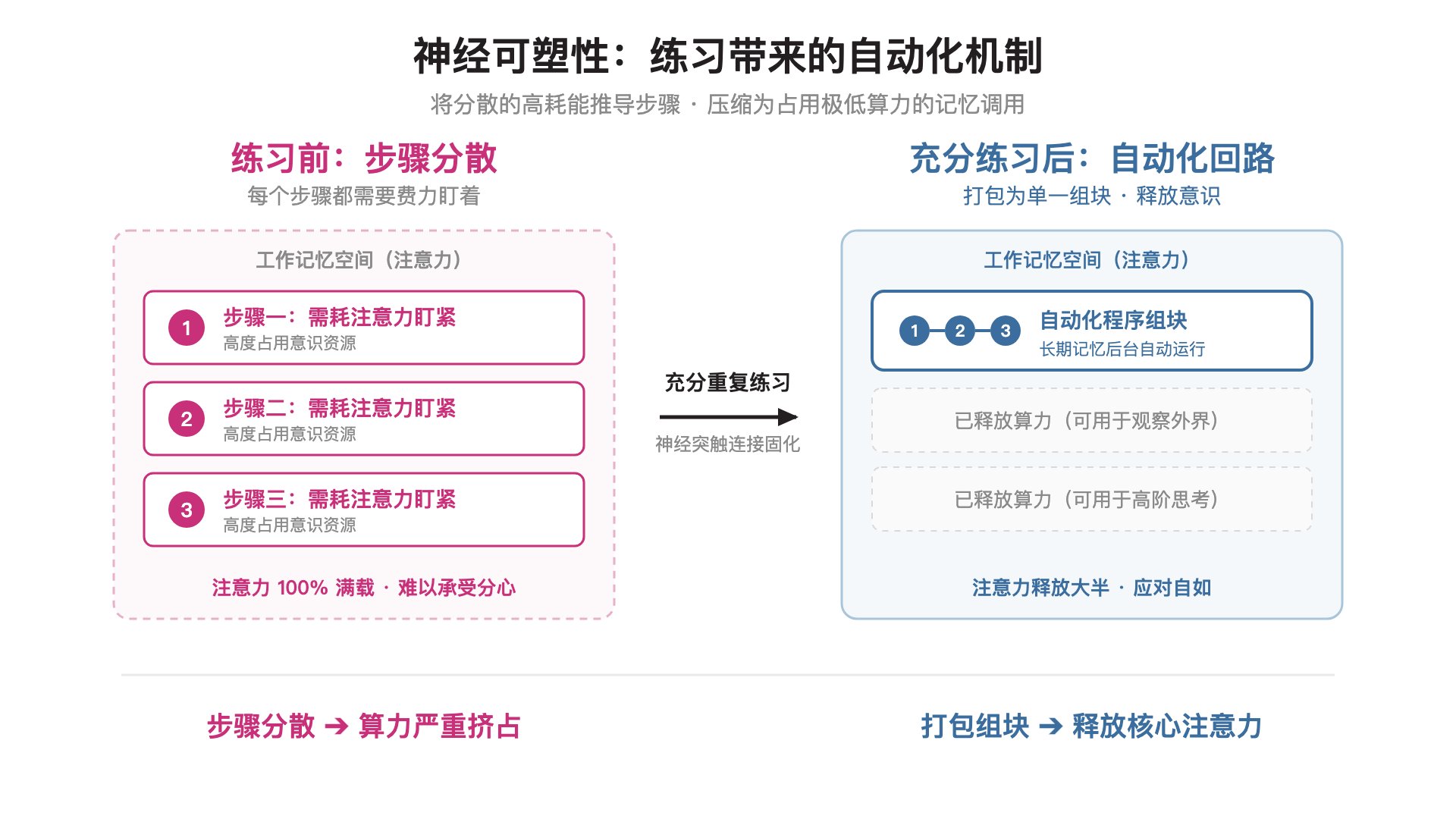This screenshot has height=819, width=1456.
Task: Select subtitle 将分散的高耗能推导步骤
Action: 556,105
